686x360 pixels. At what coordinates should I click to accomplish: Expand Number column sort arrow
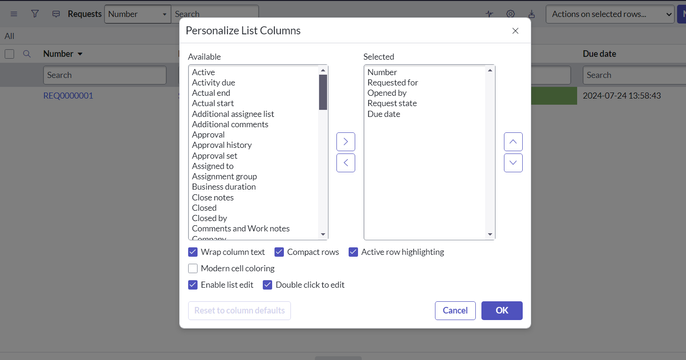[x=80, y=54]
